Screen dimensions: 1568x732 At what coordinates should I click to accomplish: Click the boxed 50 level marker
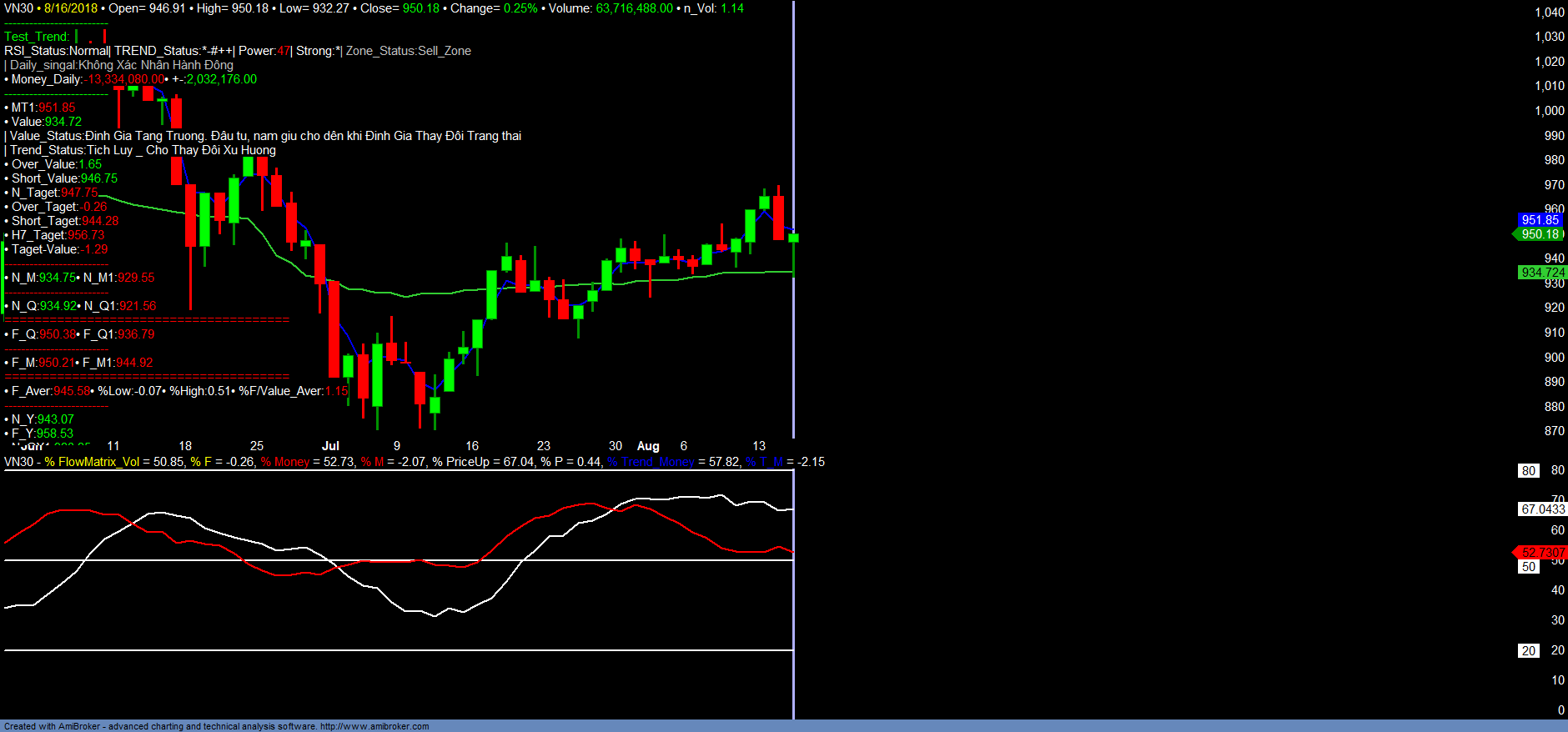click(1528, 567)
